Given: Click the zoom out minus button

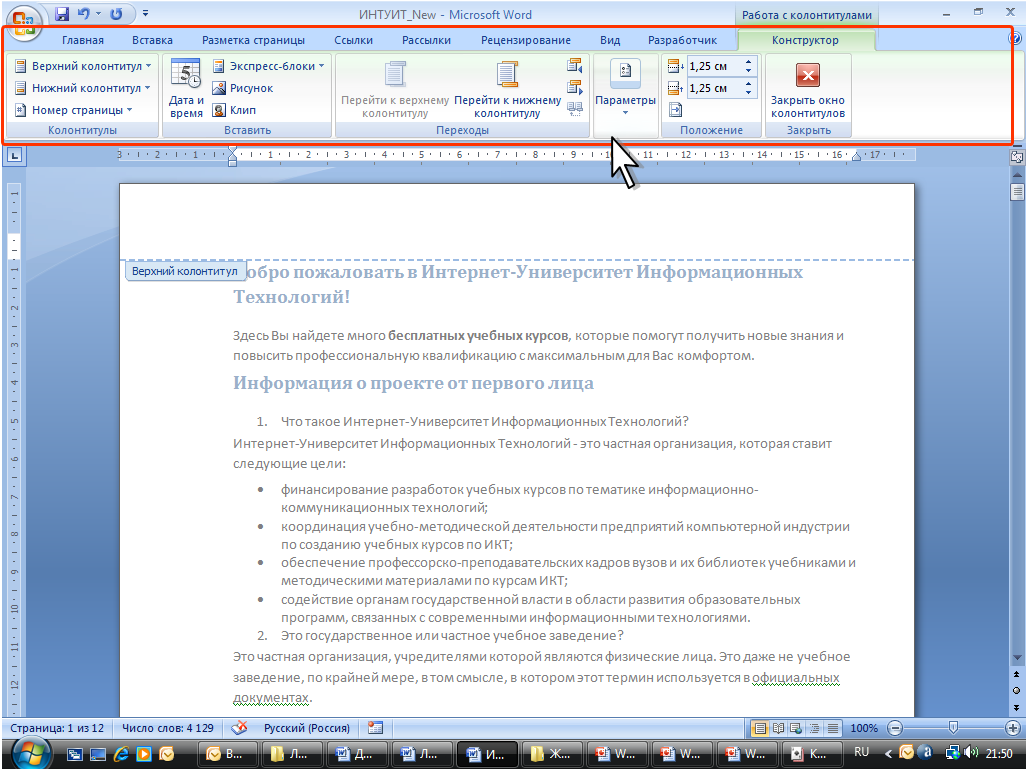Looking at the screenshot, I should click(895, 728).
